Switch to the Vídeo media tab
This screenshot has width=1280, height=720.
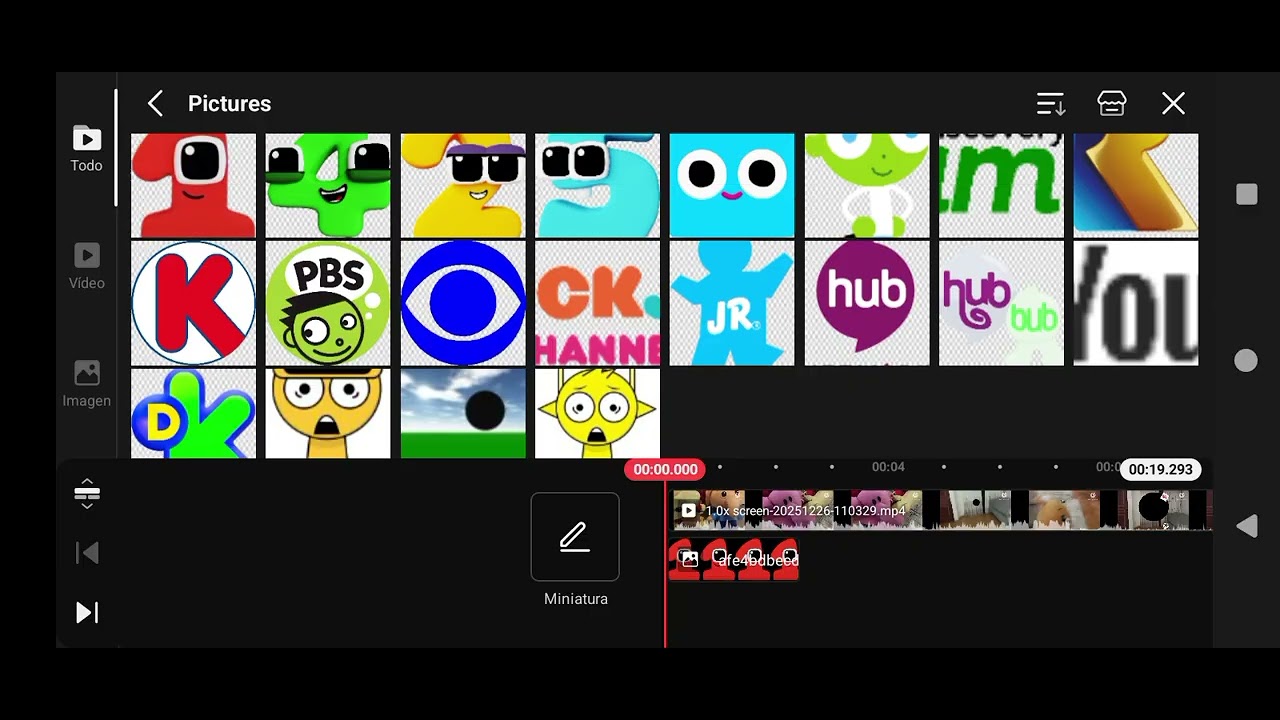(x=86, y=266)
